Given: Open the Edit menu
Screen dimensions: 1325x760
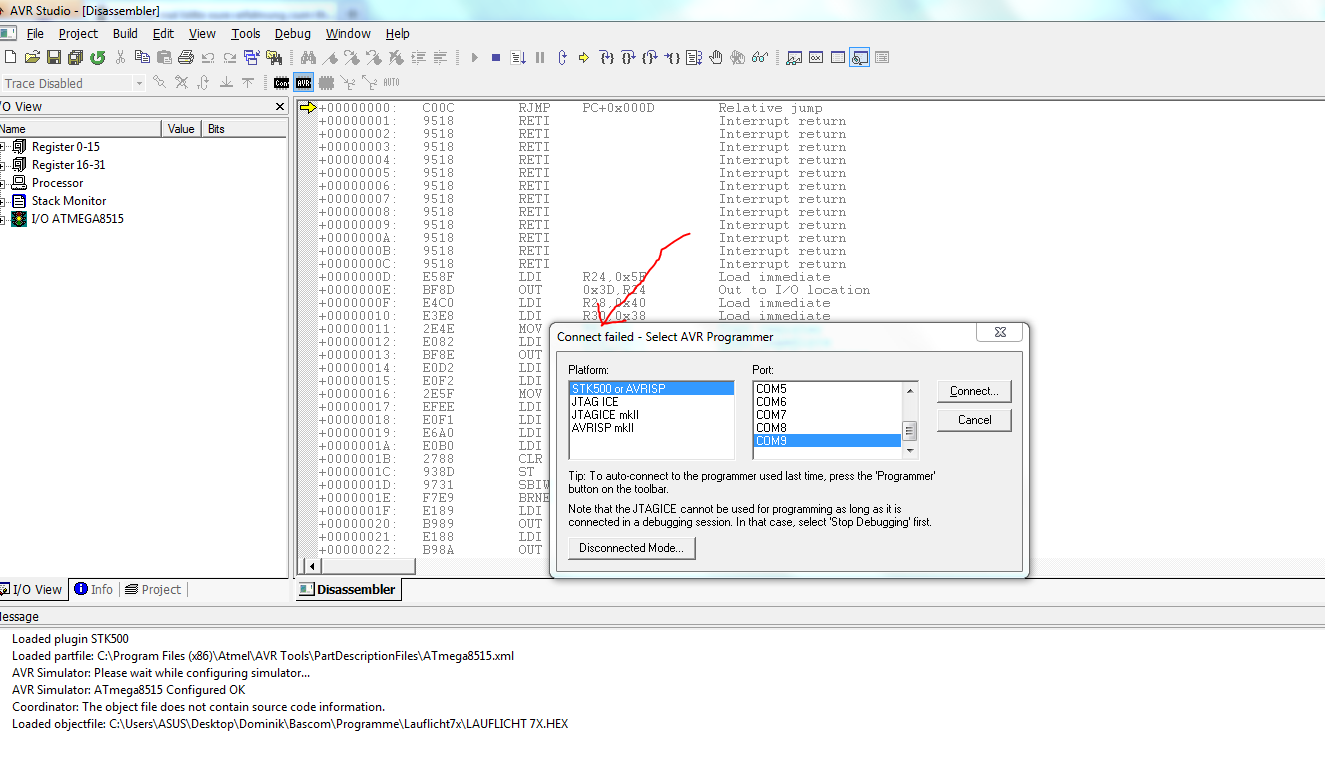Looking at the screenshot, I should click(x=163, y=33).
